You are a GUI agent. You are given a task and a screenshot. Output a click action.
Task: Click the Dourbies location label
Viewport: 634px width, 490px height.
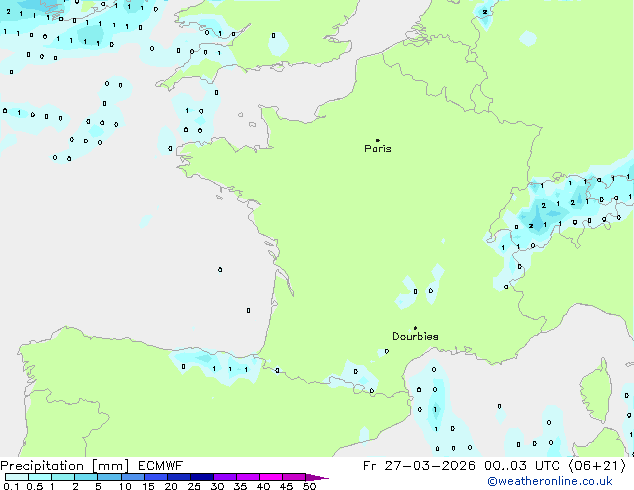tap(415, 336)
